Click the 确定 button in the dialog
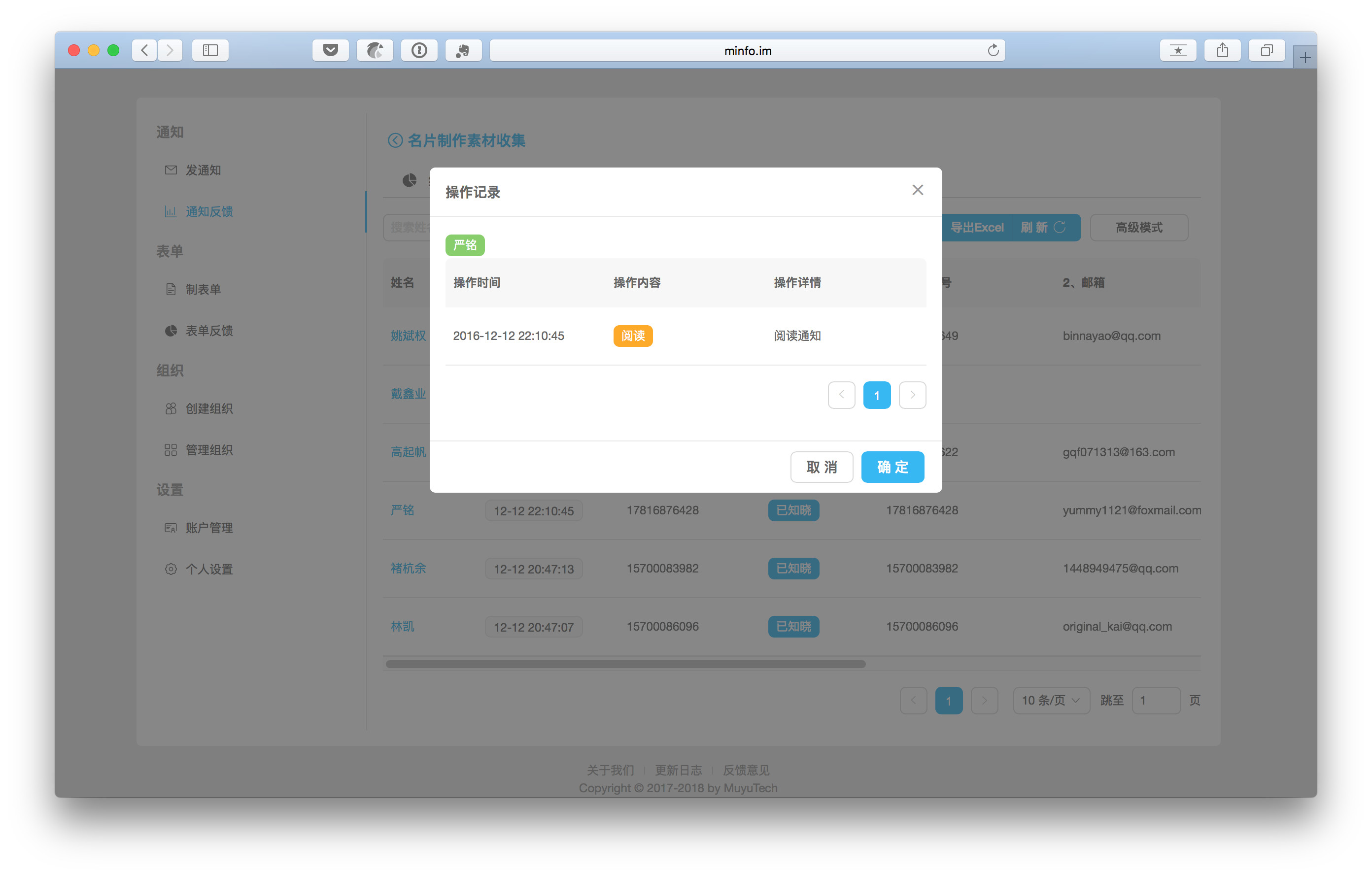This screenshot has width=1372, height=876. point(892,467)
